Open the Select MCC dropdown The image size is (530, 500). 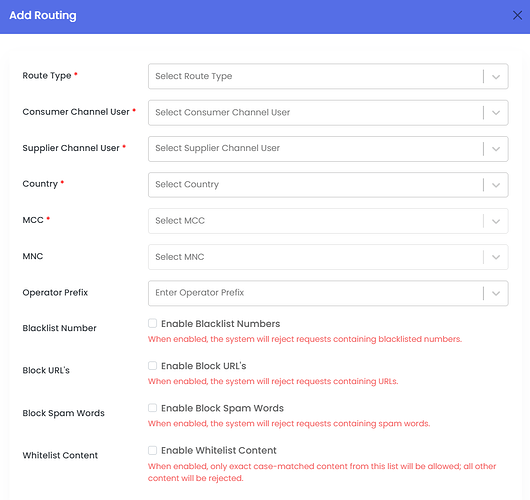[328, 221]
